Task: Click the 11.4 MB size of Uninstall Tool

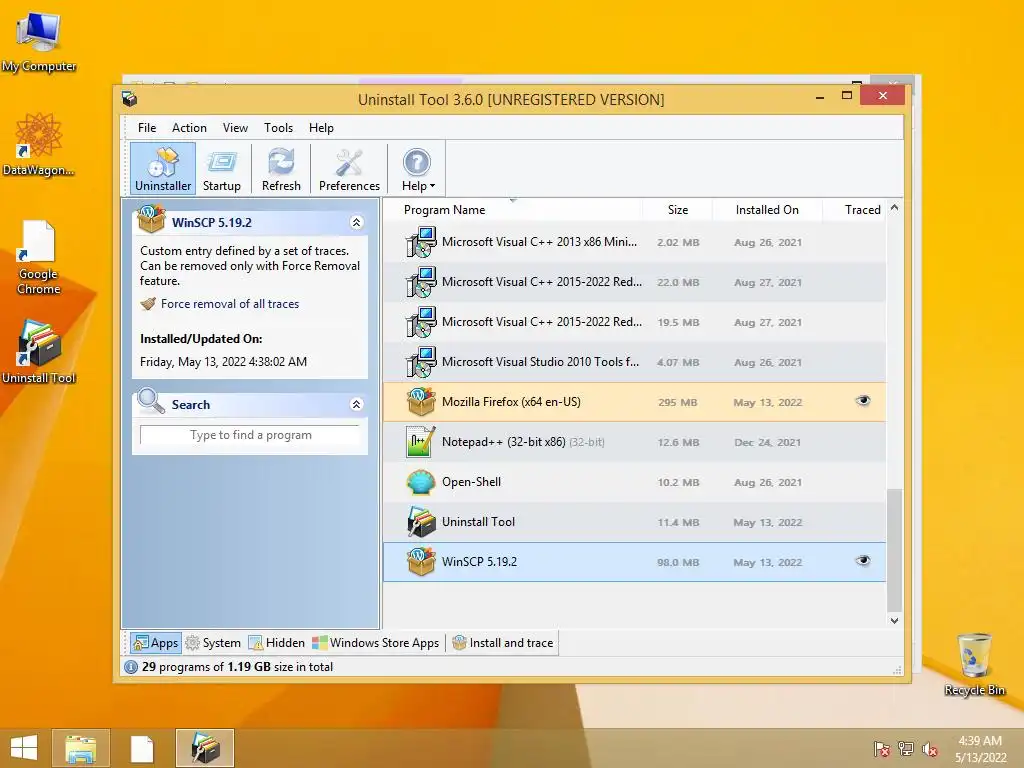Action: [x=678, y=522]
